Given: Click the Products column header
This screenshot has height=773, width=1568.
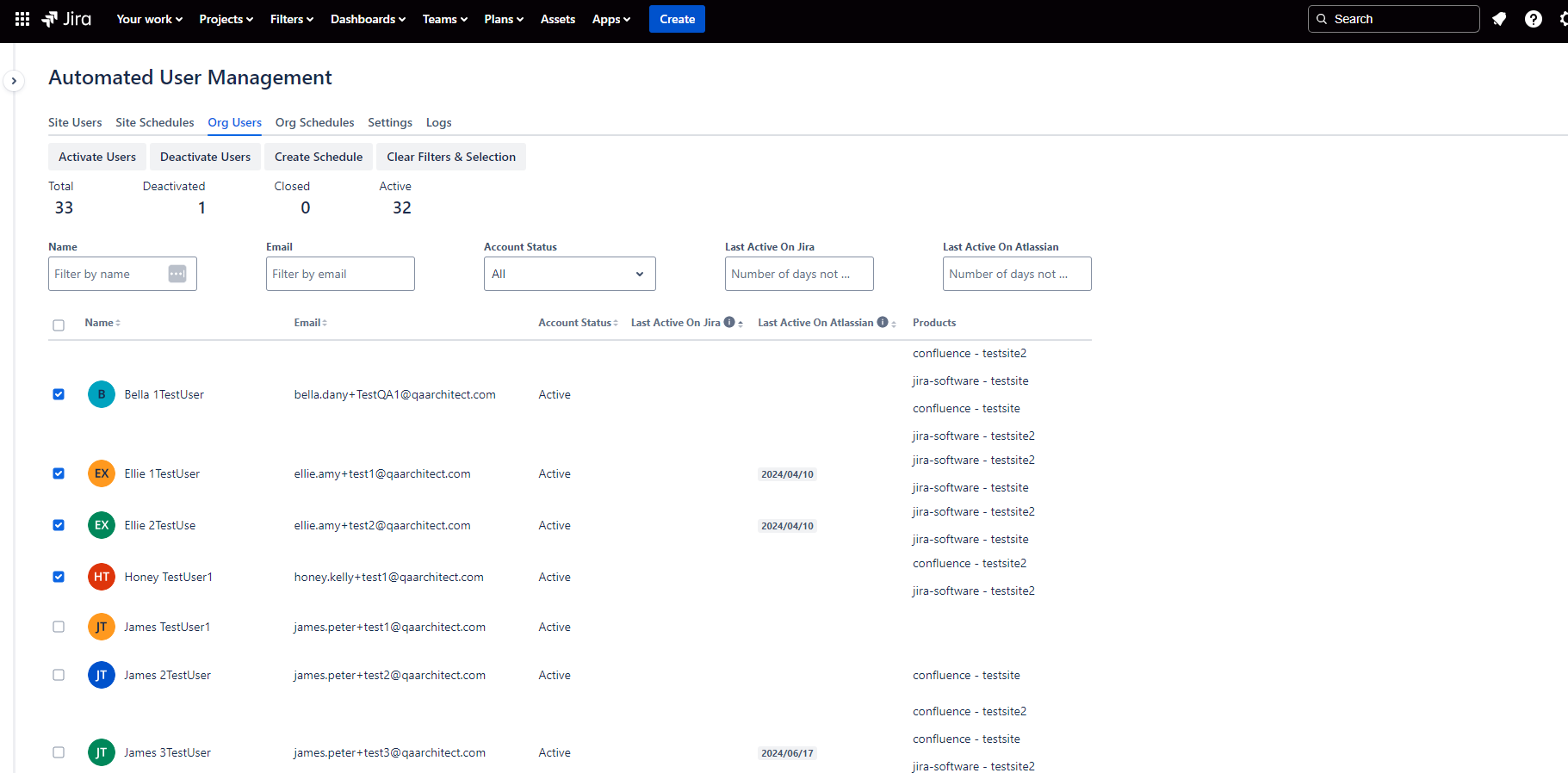Looking at the screenshot, I should tap(934, 323).
